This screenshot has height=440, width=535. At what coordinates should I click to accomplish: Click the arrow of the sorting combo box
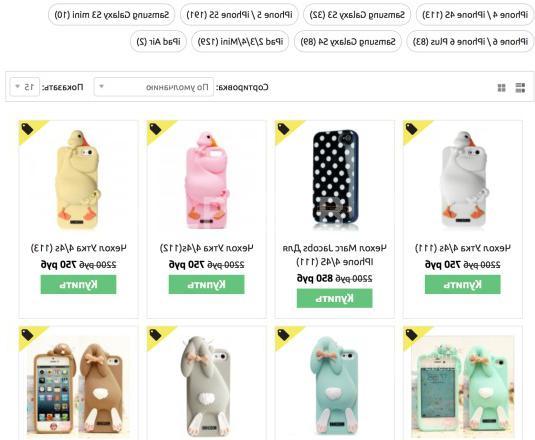click(101, 87)
